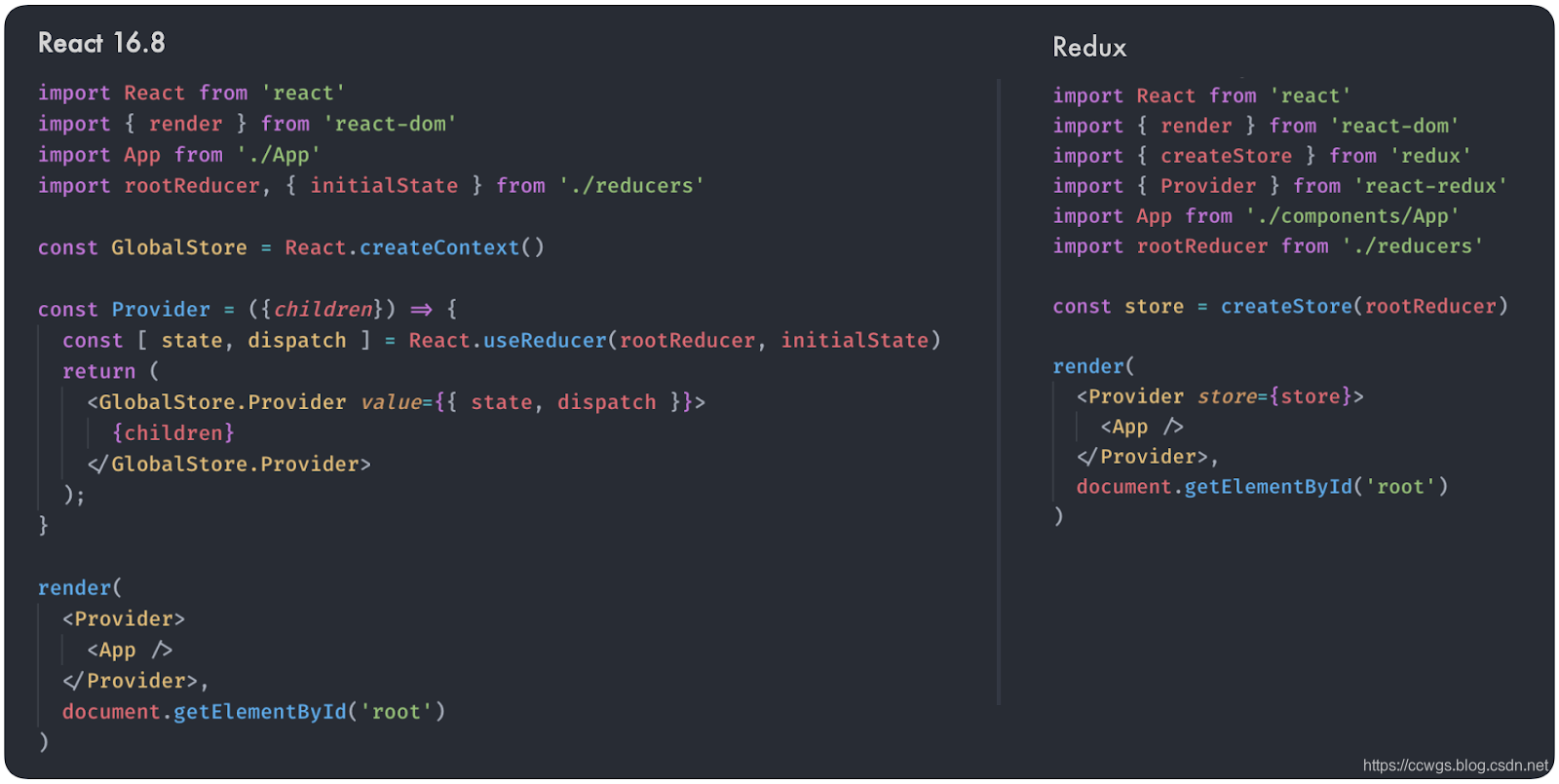Select "import React from 'react'" under React 16.8
This screenshot has height=784, width=1559.
tap(191, 93)
